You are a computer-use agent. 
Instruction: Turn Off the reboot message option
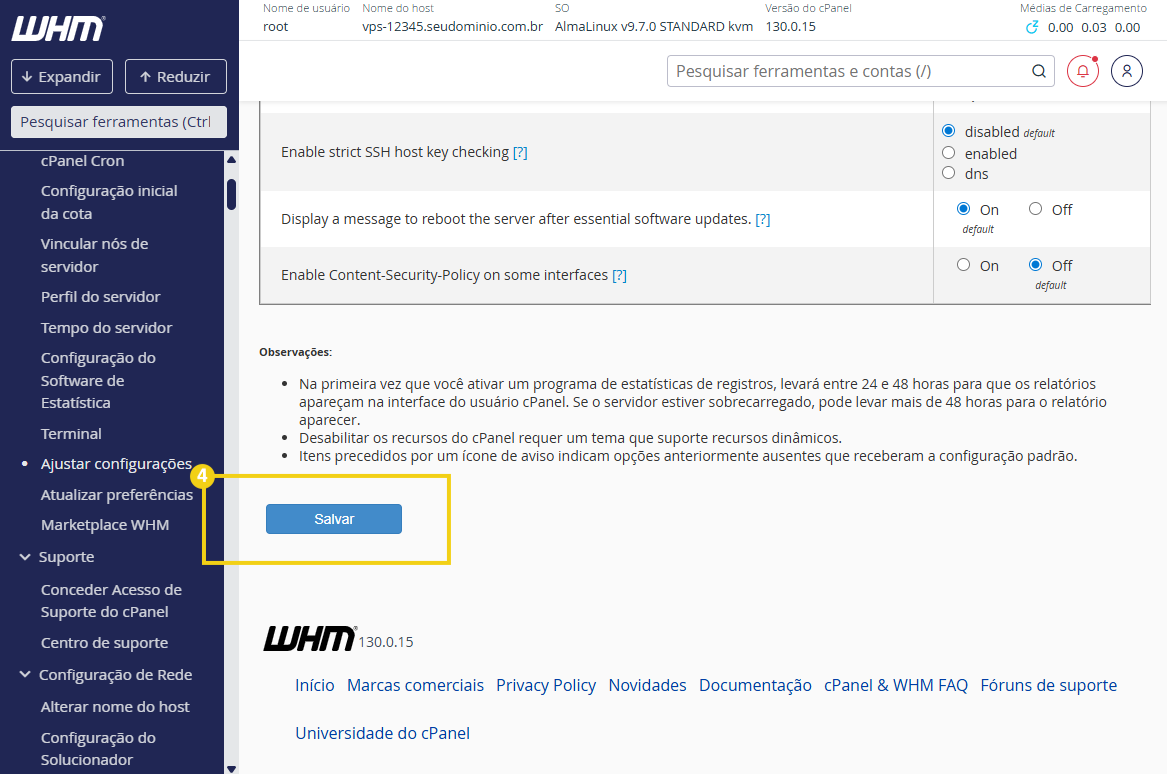(1036, 209)
